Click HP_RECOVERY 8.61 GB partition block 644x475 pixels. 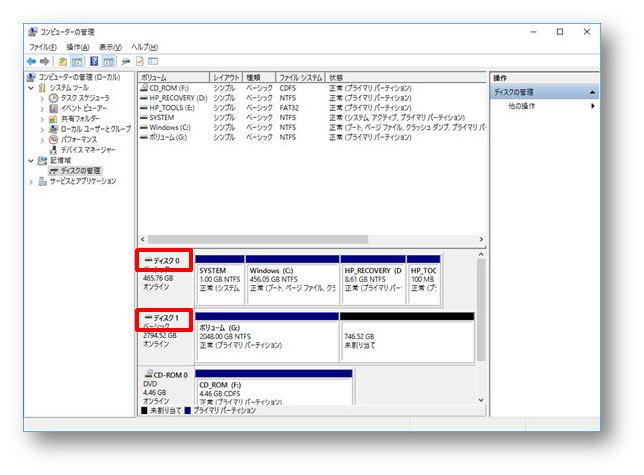(373, 280)
